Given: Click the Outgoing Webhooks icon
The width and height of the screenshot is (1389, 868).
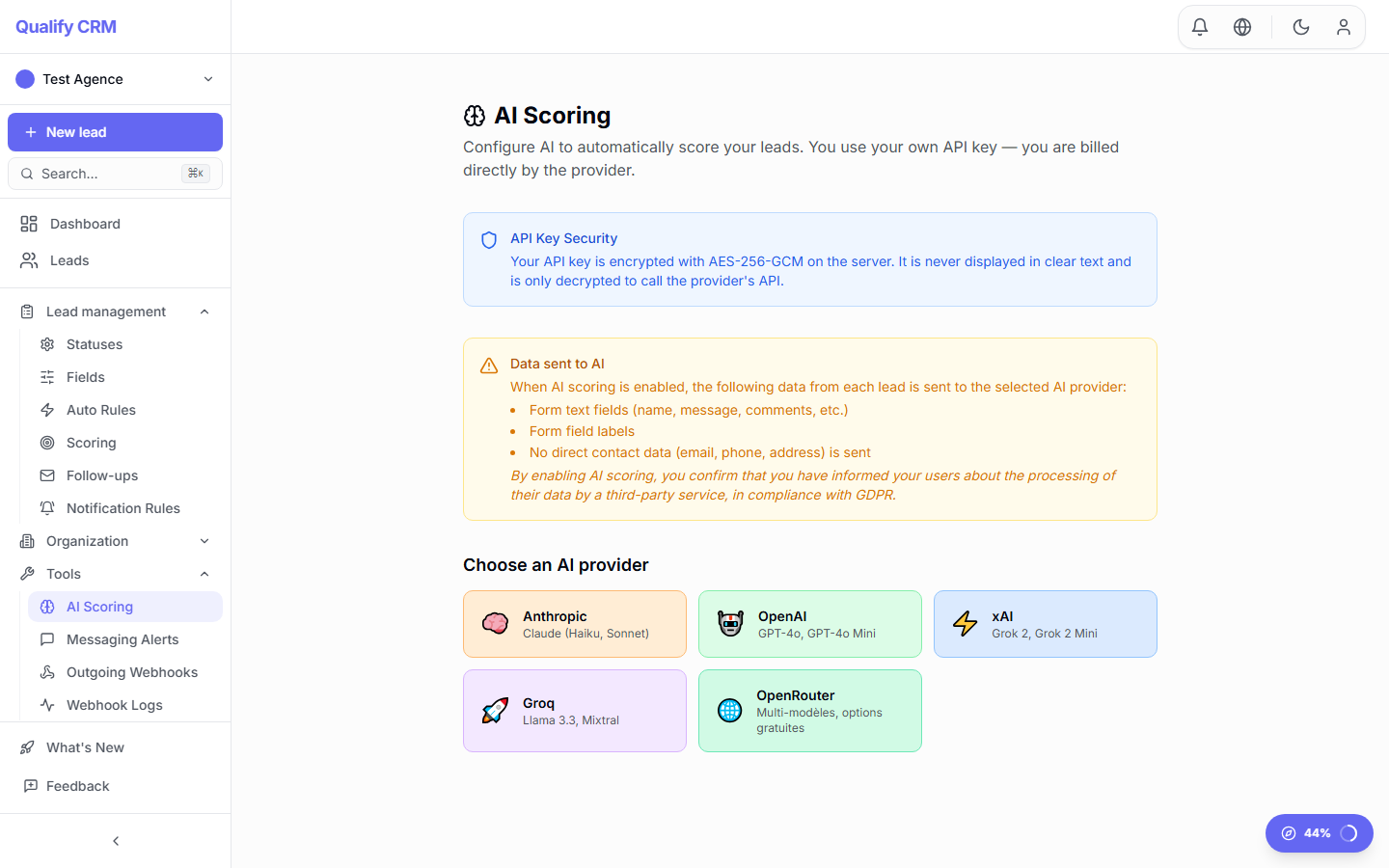Looking at the screenshot, I should [x=47, y=672].
